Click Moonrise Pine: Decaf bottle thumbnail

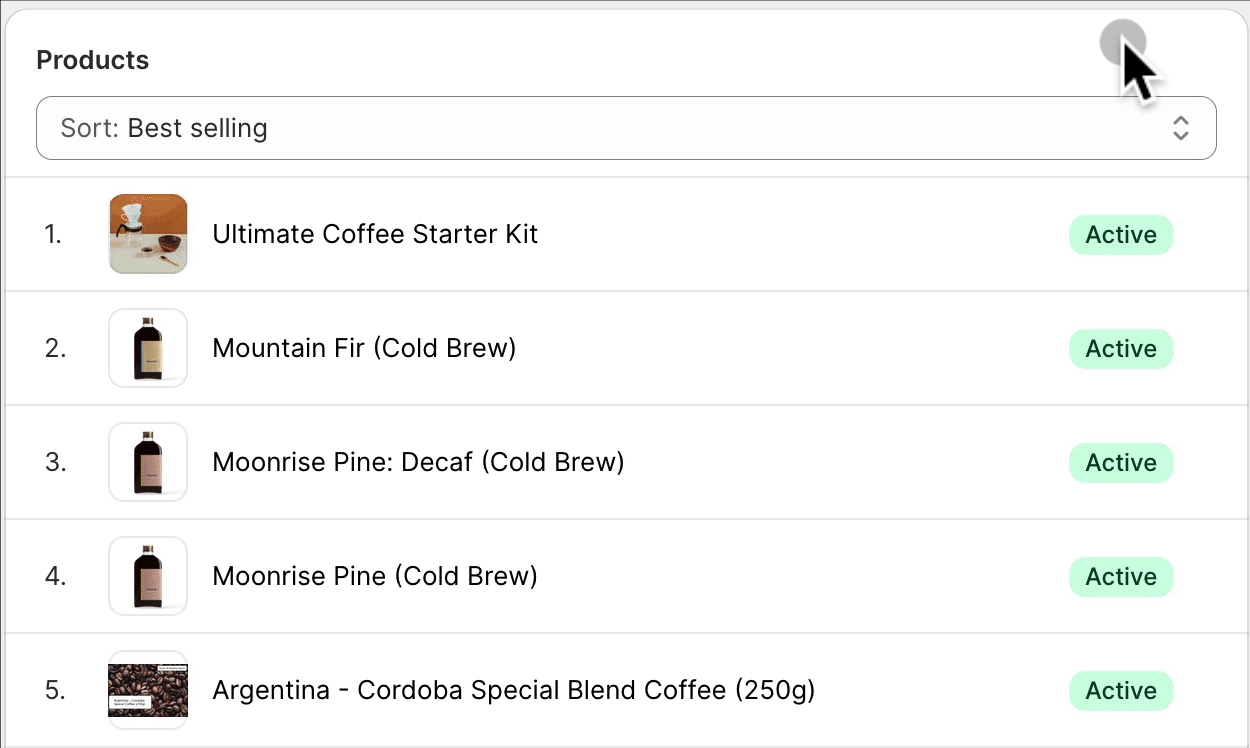point(148,462)
